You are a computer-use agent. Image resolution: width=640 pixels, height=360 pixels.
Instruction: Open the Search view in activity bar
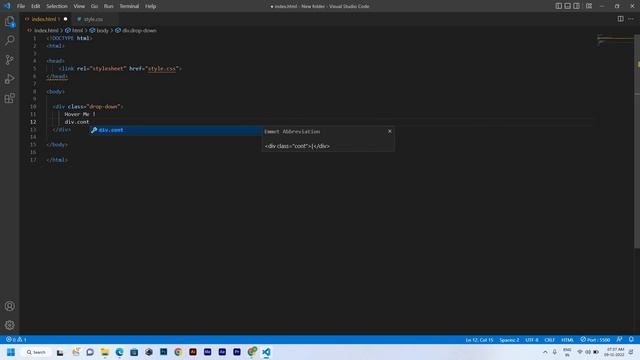tap(10, 40)
